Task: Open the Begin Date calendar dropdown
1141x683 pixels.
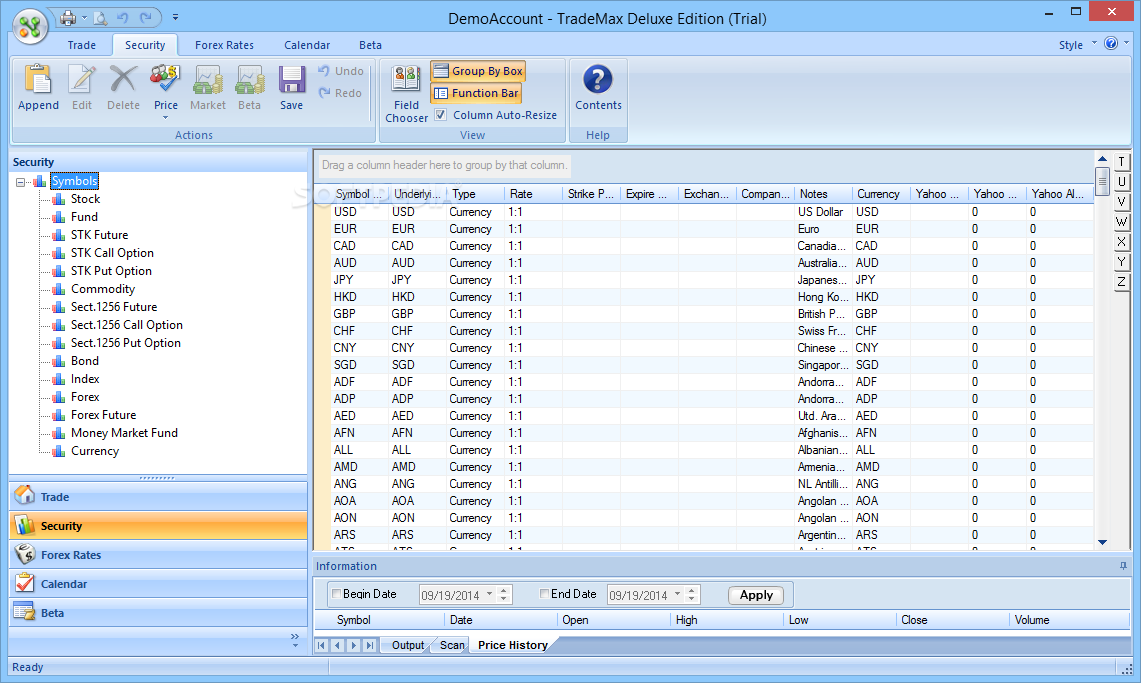Action: (490, 594)
